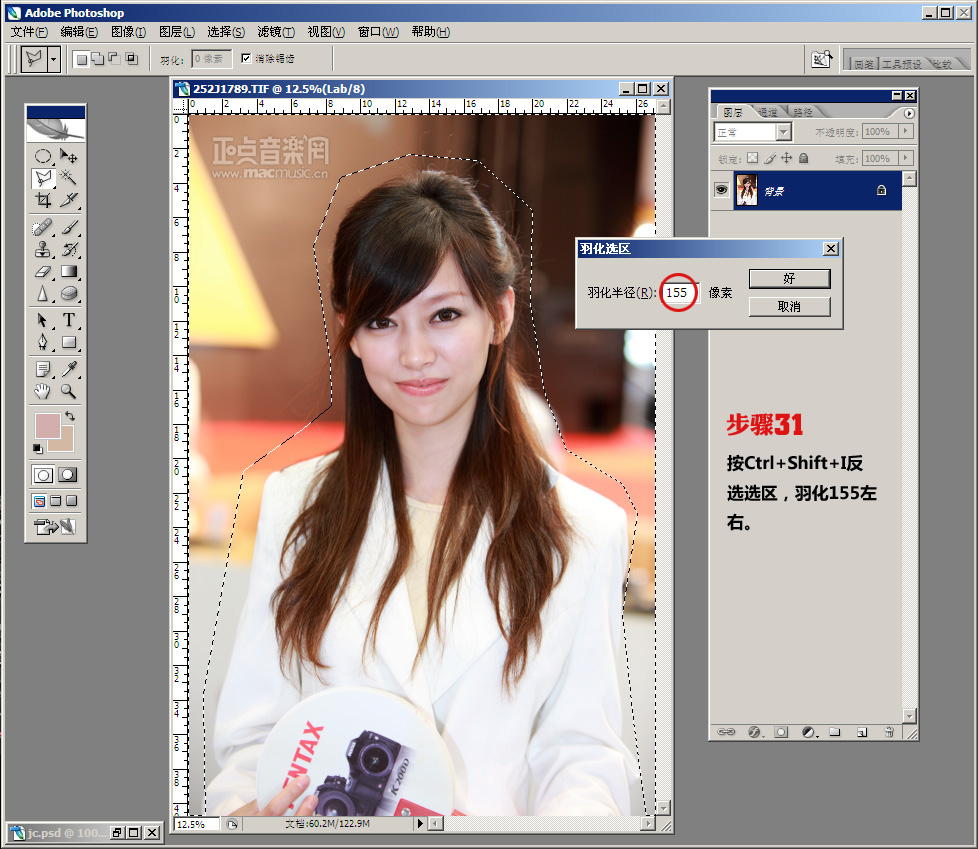Expand the layer opacity slider arrow
Image resolution: width=978 pixels, height=849 pixels.
[906, 132]
